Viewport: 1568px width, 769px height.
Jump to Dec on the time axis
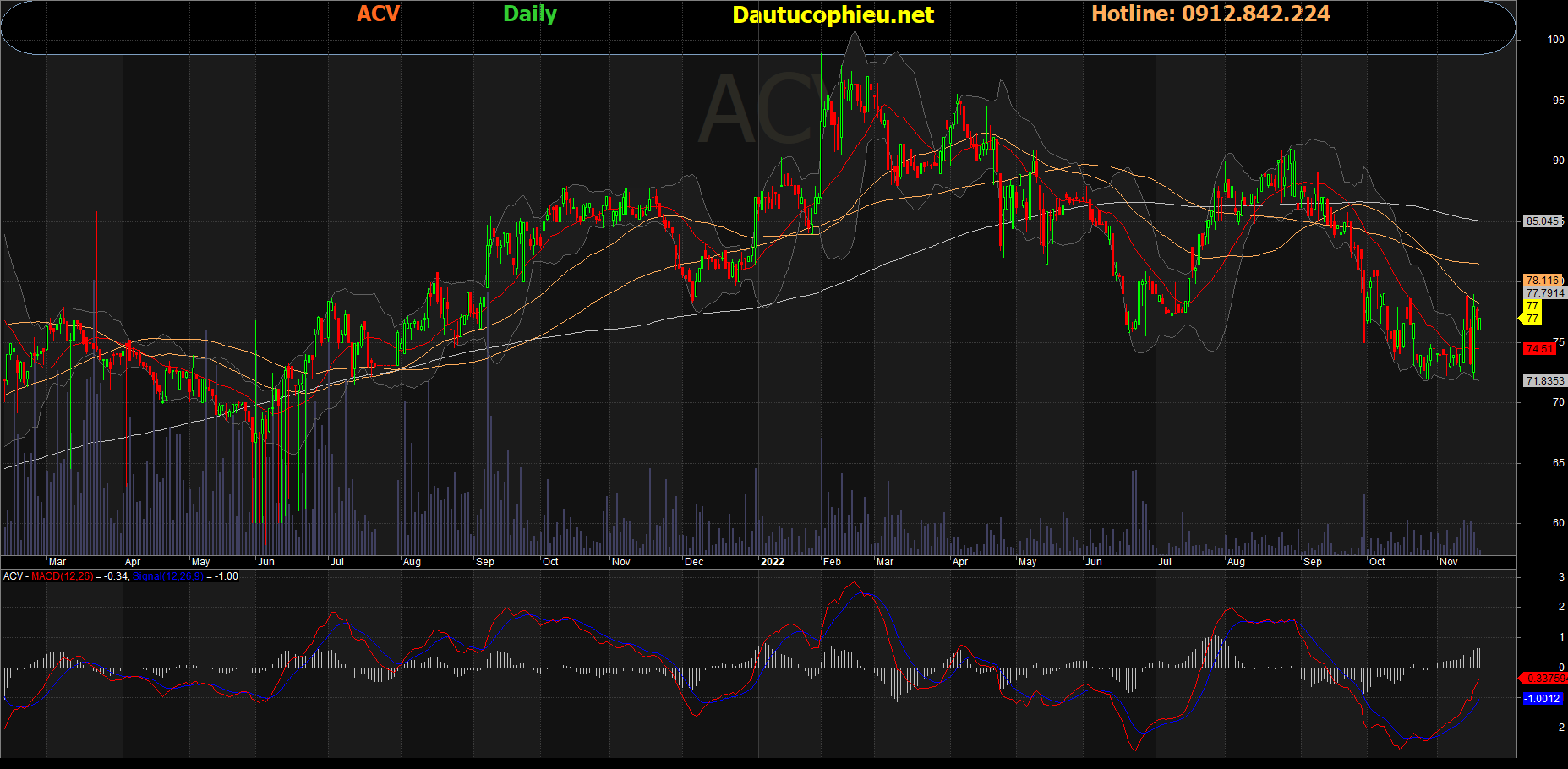coord(694,562)
